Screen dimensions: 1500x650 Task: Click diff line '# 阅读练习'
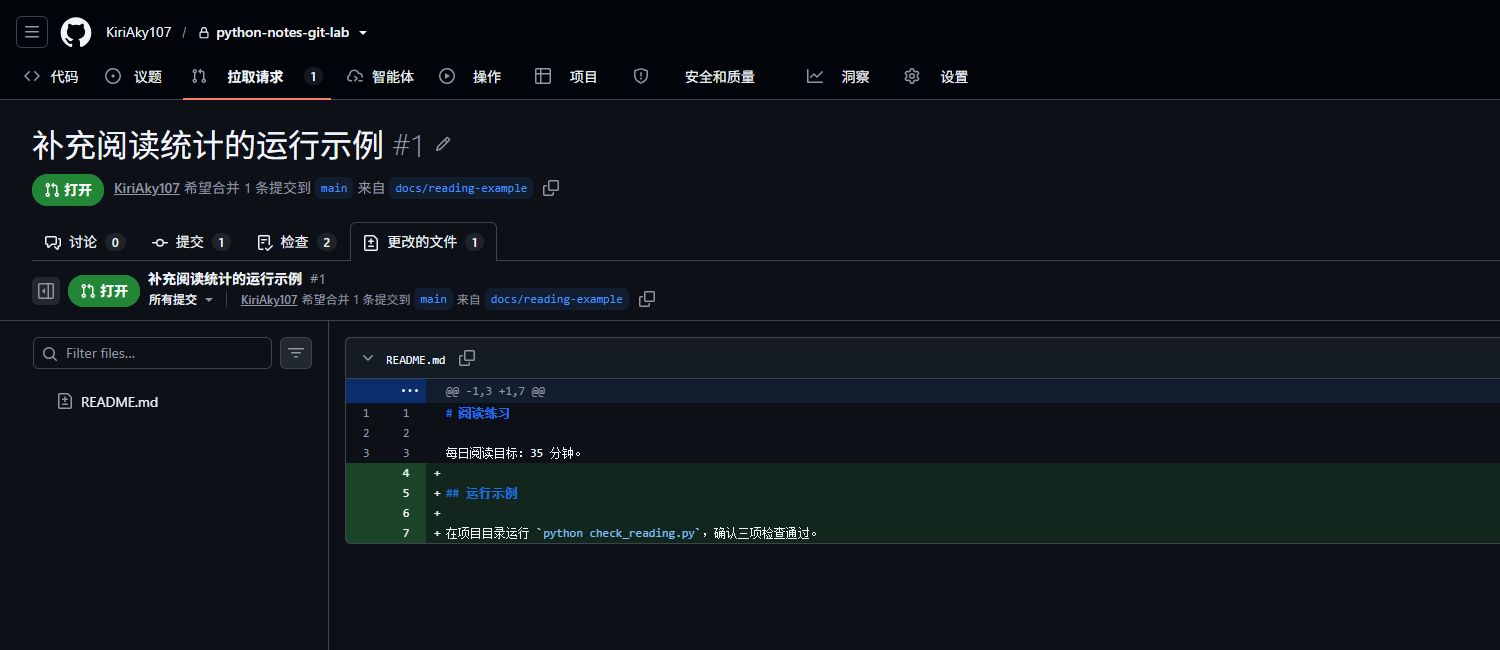point(478,413)
